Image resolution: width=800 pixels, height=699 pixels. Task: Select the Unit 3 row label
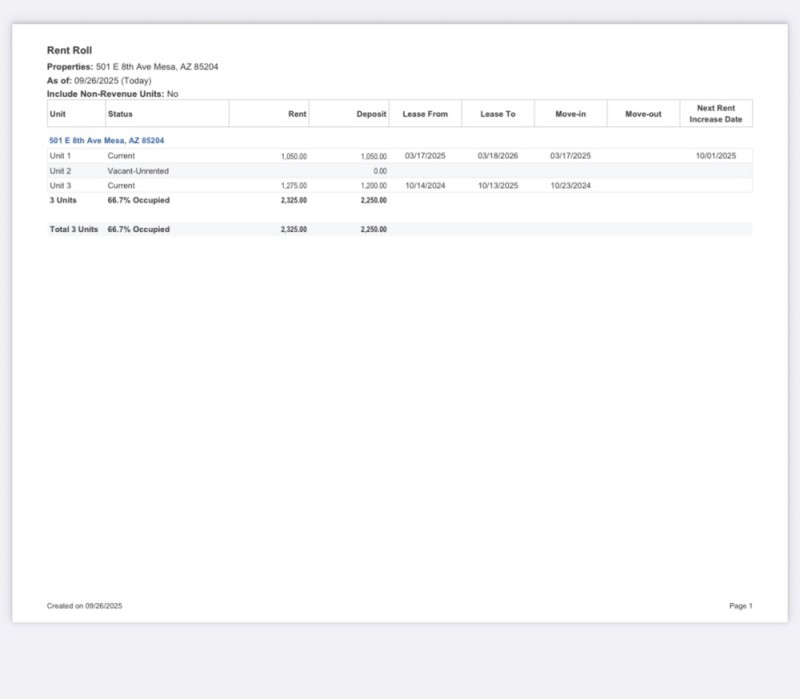point(61,186)
